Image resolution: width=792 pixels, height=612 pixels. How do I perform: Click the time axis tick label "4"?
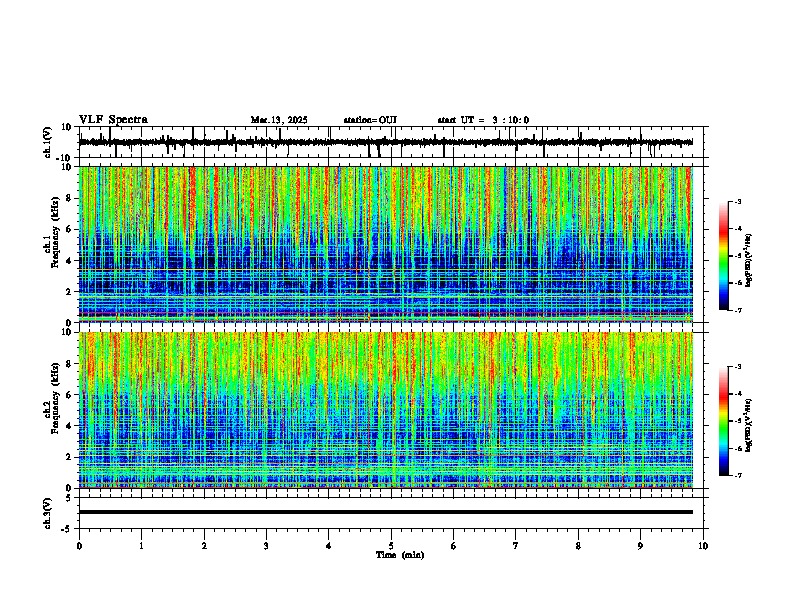pos(329,546)
